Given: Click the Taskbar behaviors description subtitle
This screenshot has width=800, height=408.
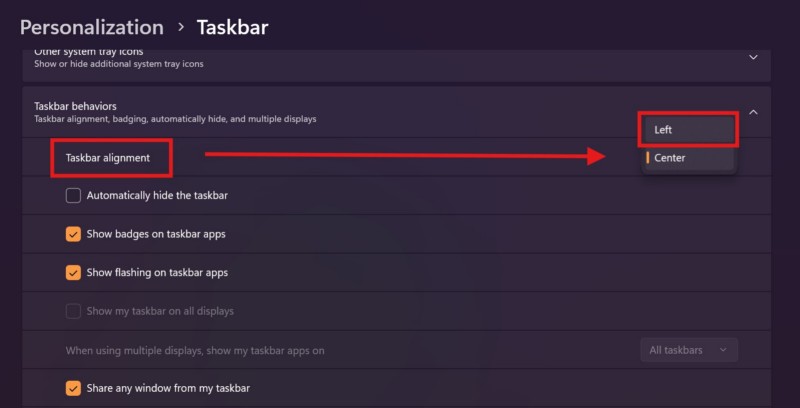Looking at the screenshot, I should (x=175, y=120).
